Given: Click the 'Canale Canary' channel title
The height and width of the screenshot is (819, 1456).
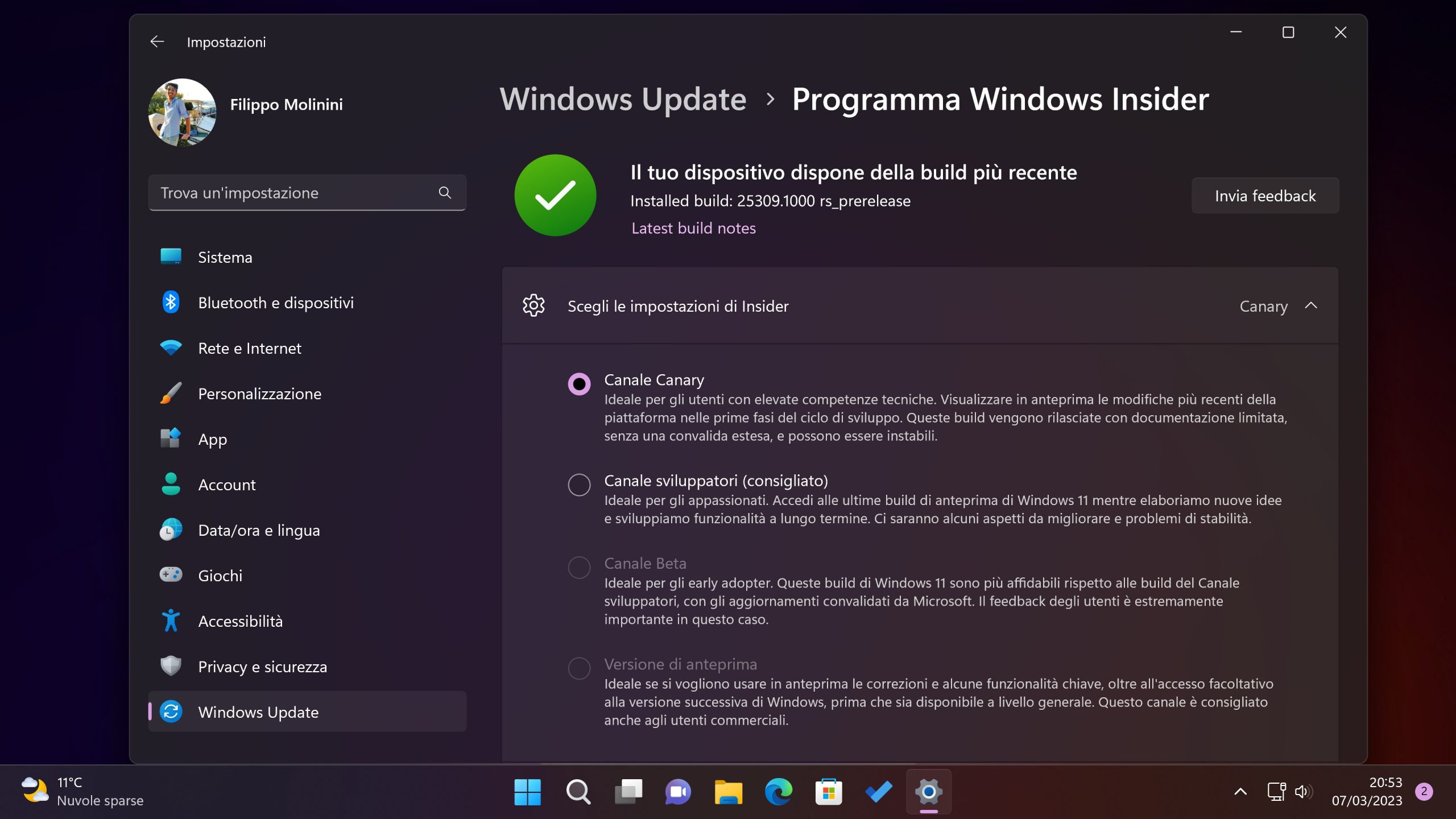Looking at the screenshot, I should (x=654, y=379).
